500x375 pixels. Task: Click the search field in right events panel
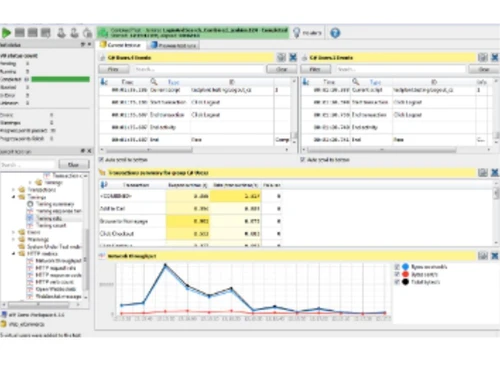click(401, 69)
